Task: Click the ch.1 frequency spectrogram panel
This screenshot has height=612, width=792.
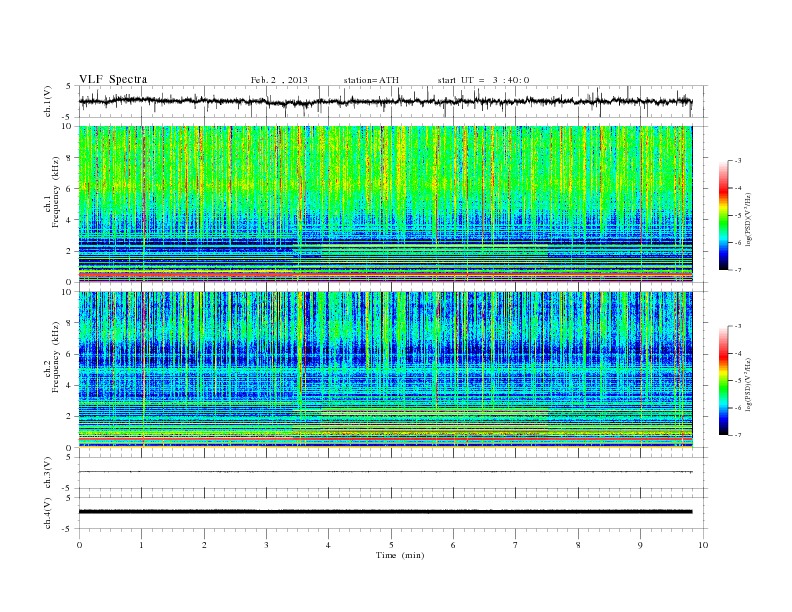Action: [x=385, y=204]
